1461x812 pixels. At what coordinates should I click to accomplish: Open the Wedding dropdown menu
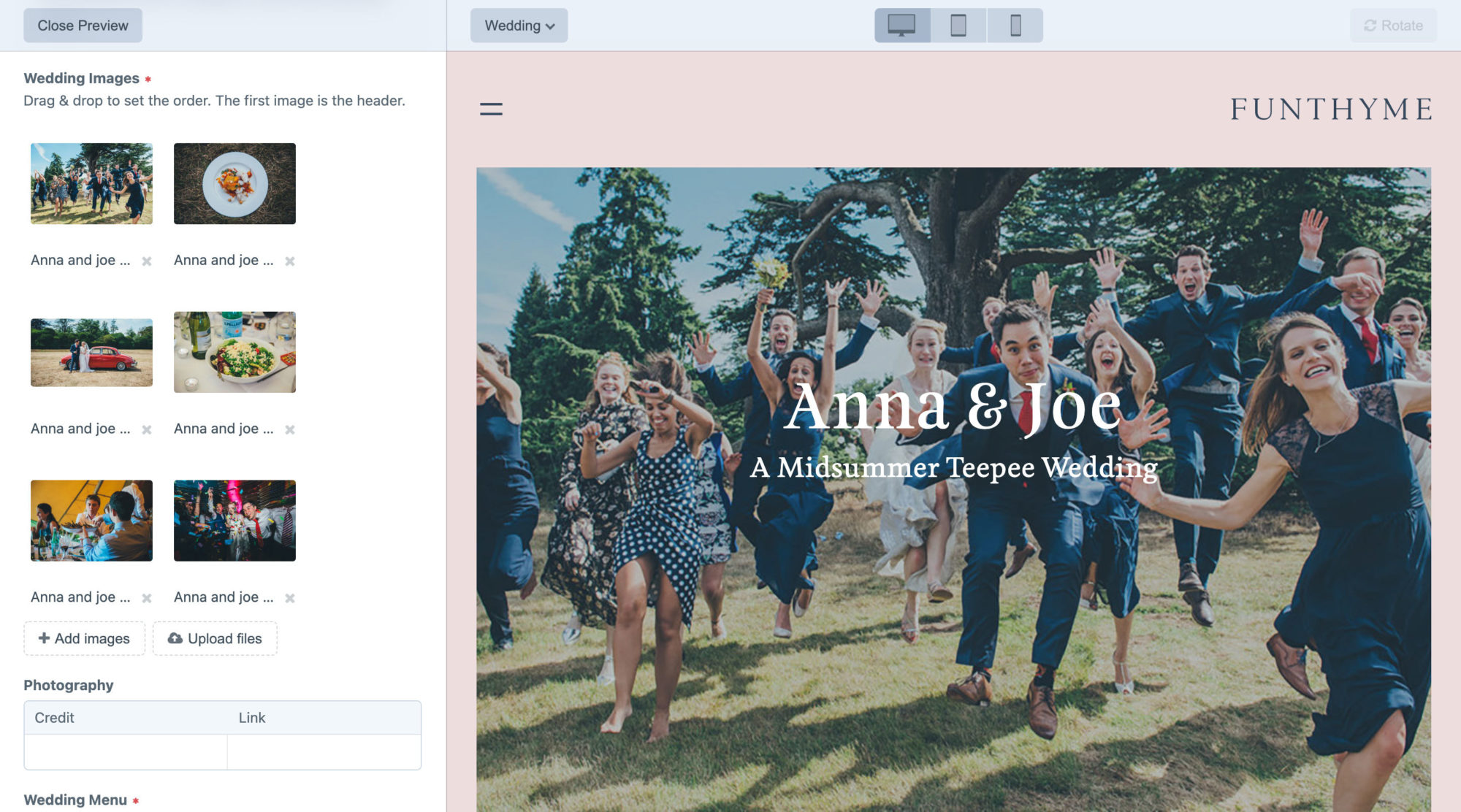tap(518, 26)
